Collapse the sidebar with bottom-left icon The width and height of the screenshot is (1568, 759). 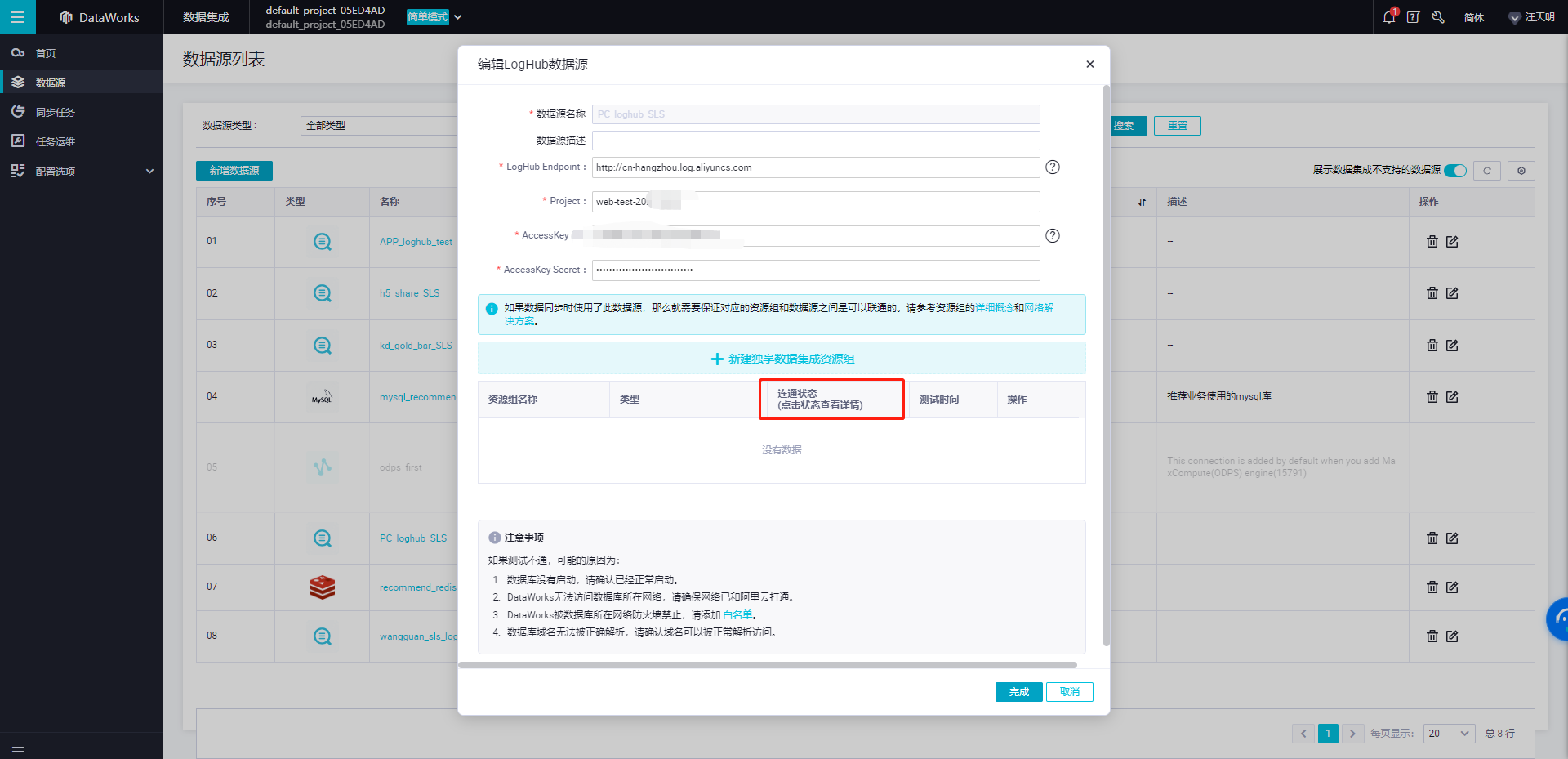pyautogui.click(x=17, y=747)
